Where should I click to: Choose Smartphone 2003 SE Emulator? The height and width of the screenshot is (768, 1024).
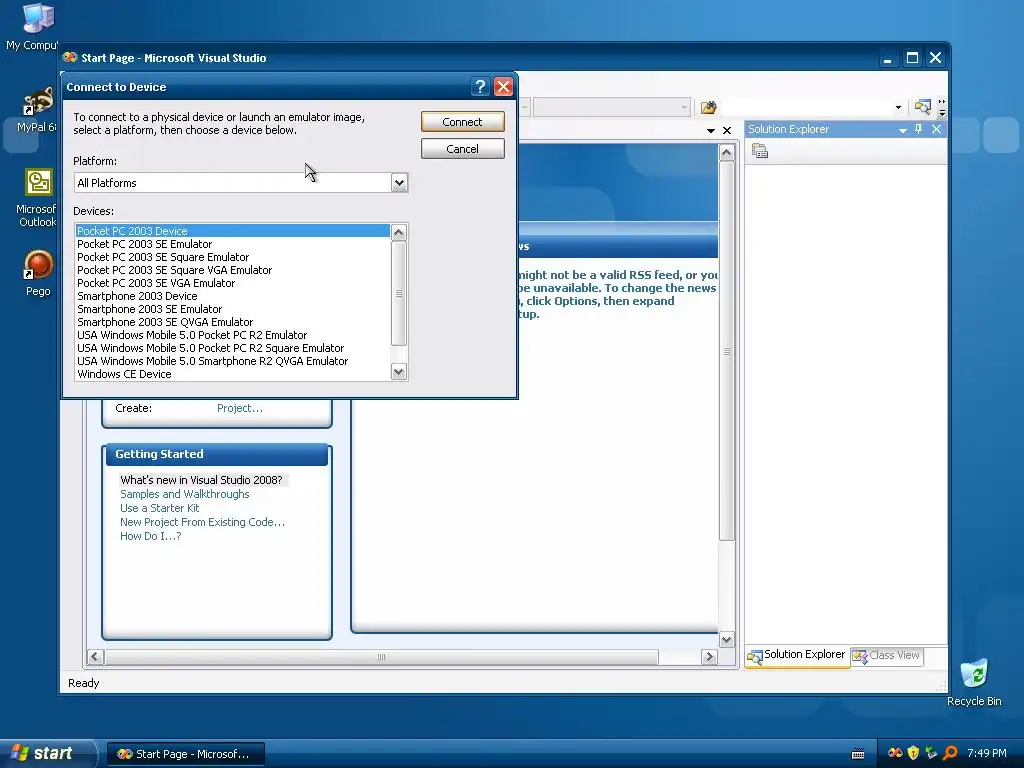(233, 309)
